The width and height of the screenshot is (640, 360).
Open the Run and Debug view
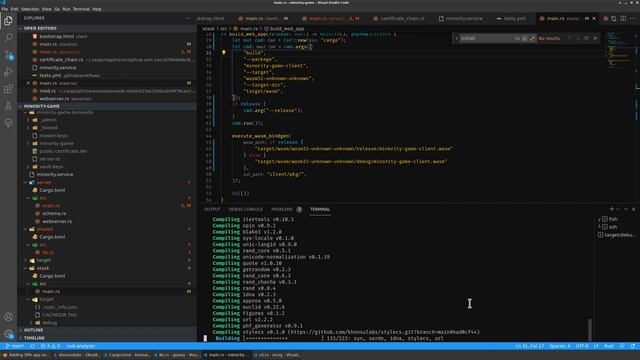click(9, 72)
